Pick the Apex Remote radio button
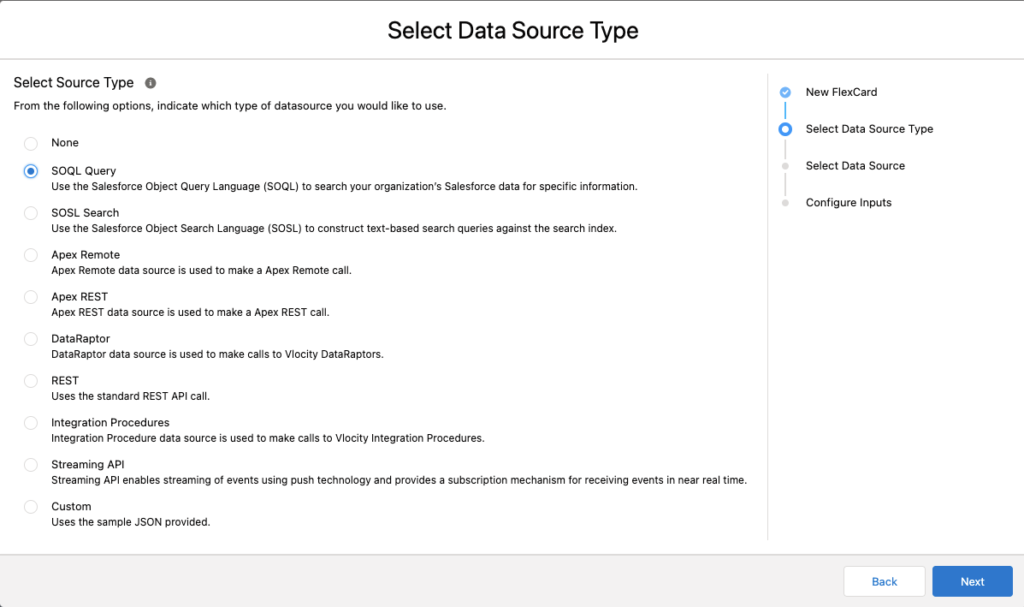This screenshot has width=1024, height=607. point(31,255)
